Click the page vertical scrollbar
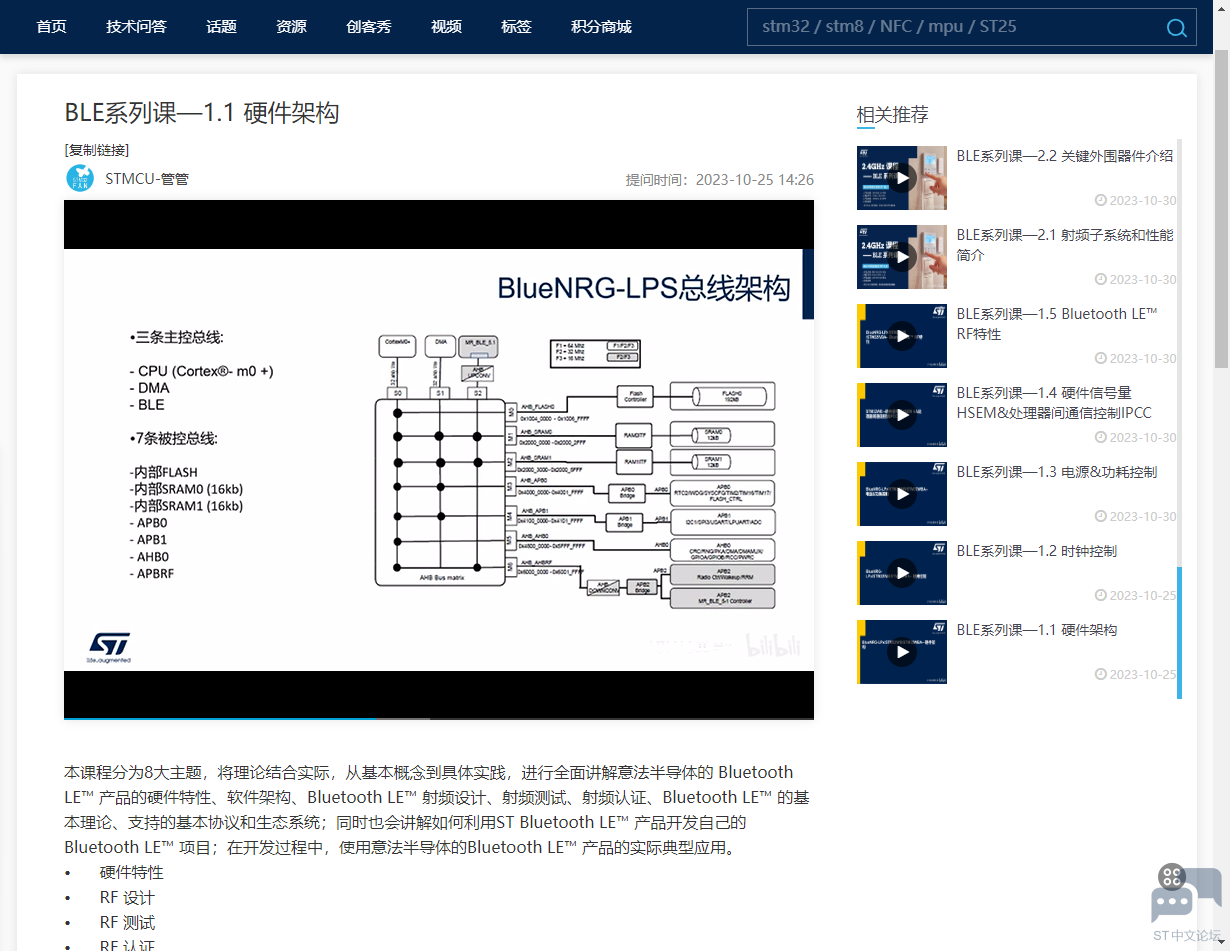 coord(1221,207)
